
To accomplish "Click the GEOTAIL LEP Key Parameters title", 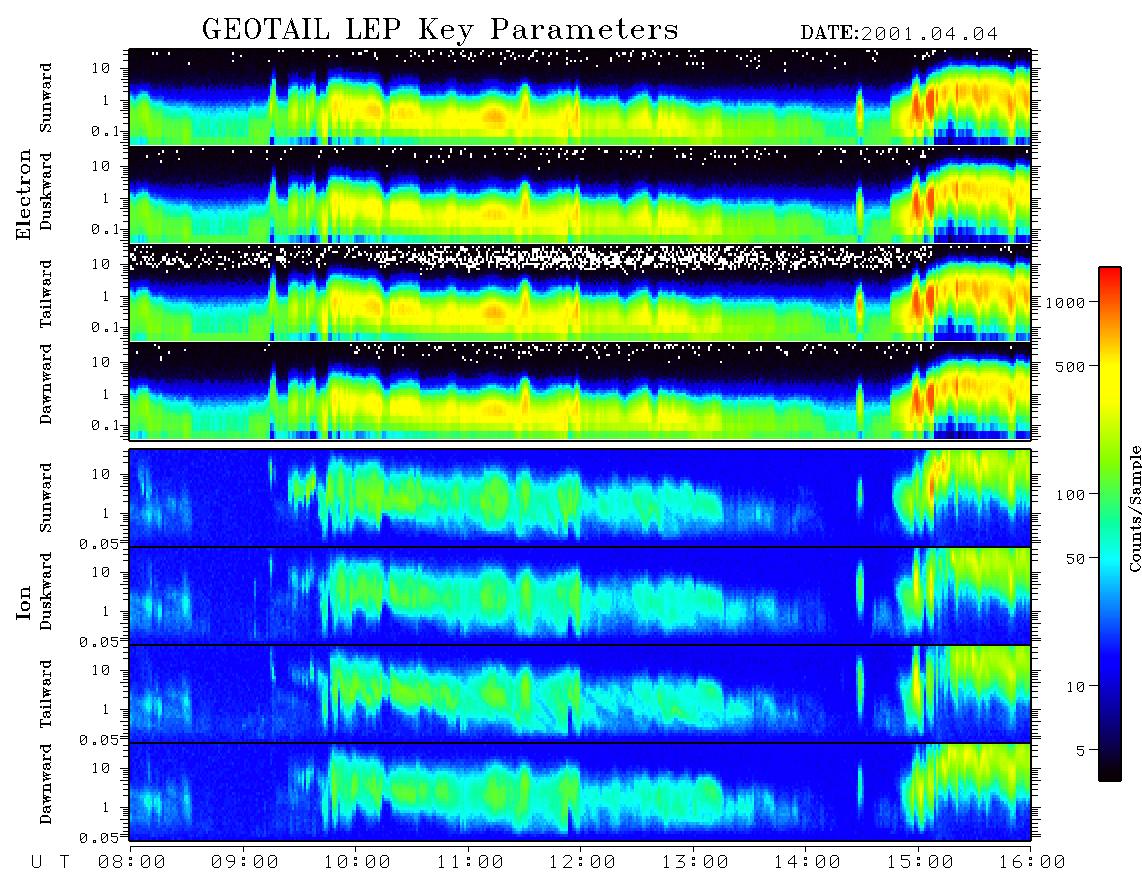I will click(x=440, y=30).
